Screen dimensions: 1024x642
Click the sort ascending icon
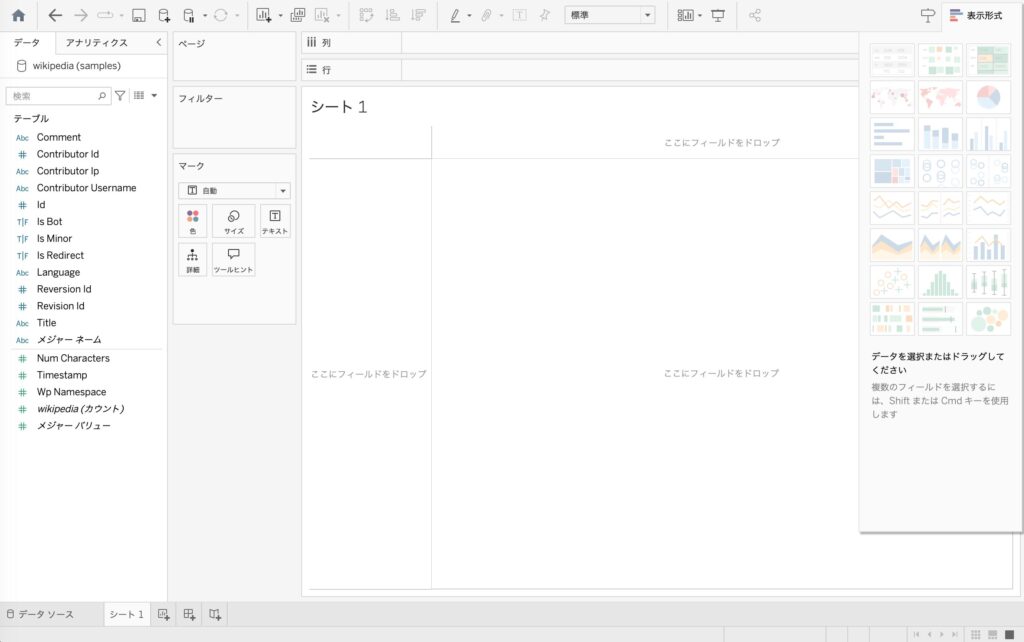click(x=392, y=15)
